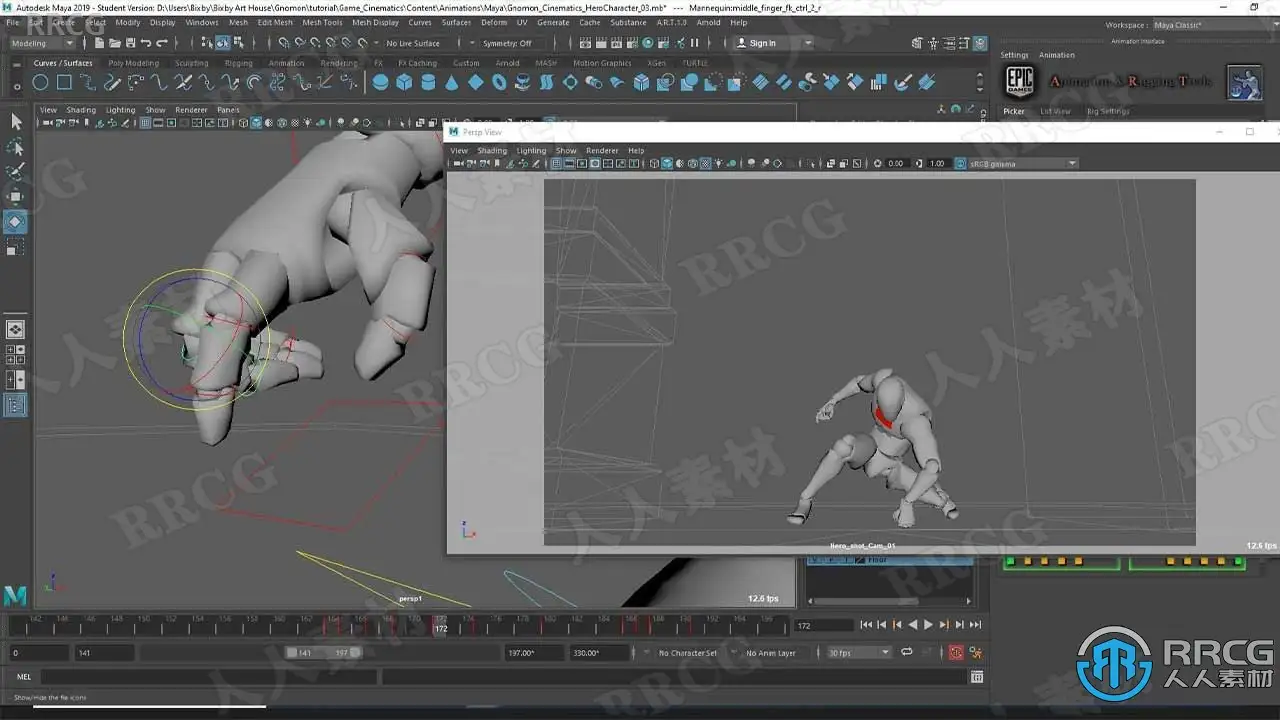Image resolution: width=1280 pixels, height=720 pixels.
Task: Create a polygon sphere from the shelf
Action: pyautogui.click(x=380, y=83)
